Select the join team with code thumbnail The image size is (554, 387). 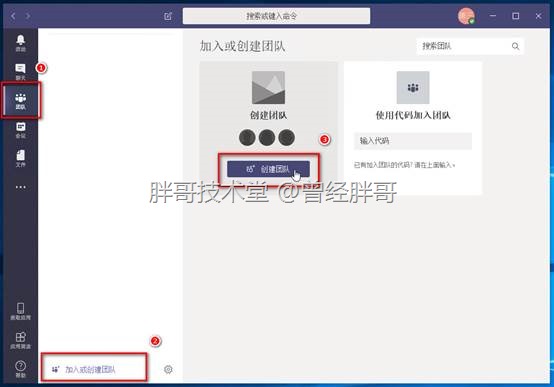(x=413, y=87)
